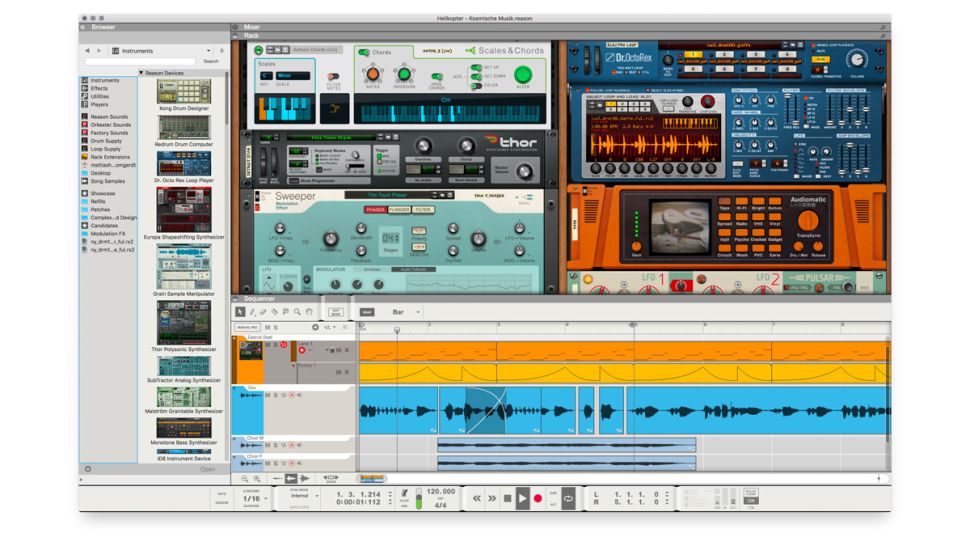This screenshot has width=970, height=546.
Task: Open Song Samples in Browser sidebar
Action: [x=108, y=181]
